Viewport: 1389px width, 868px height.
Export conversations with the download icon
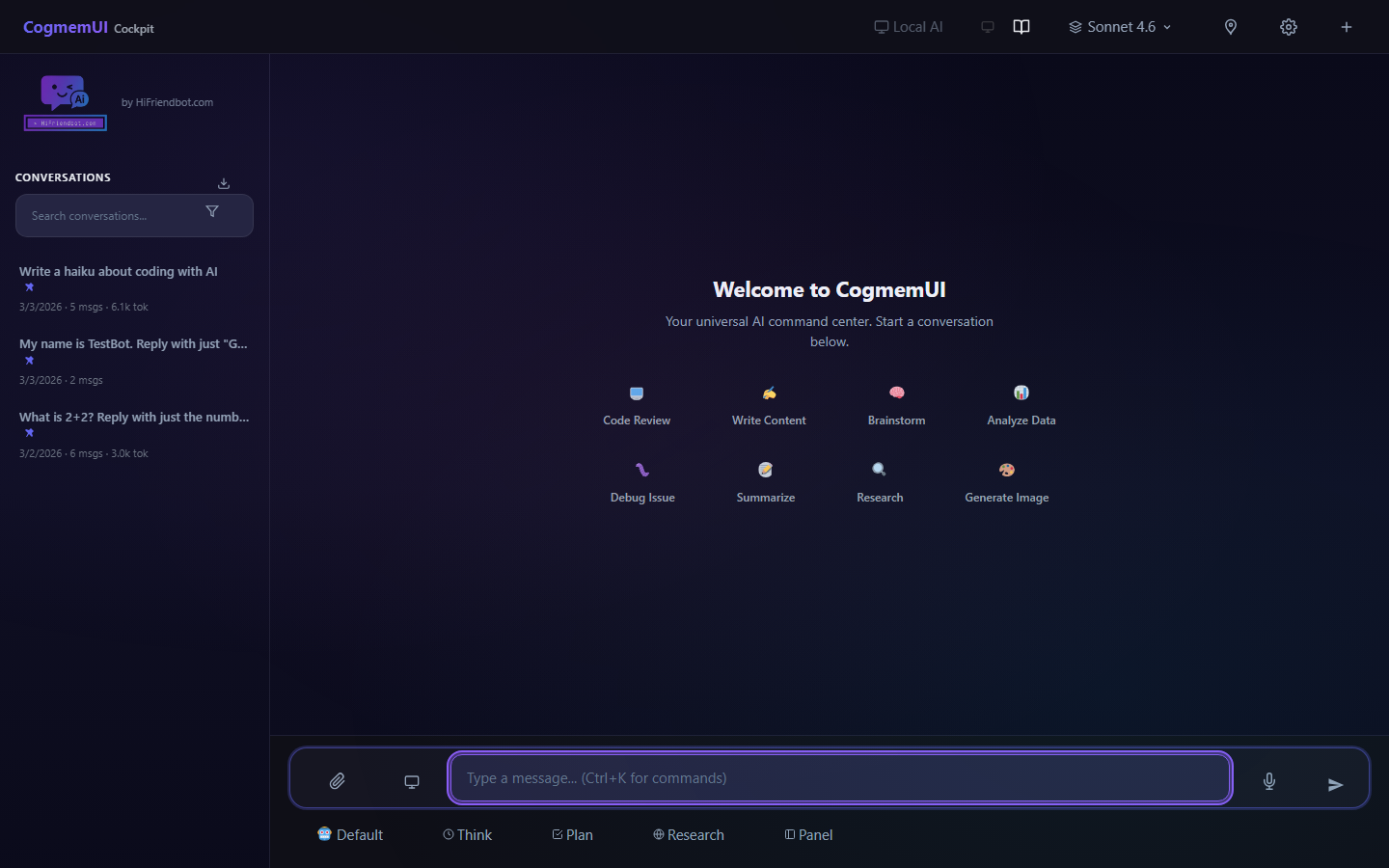point(224,183)
